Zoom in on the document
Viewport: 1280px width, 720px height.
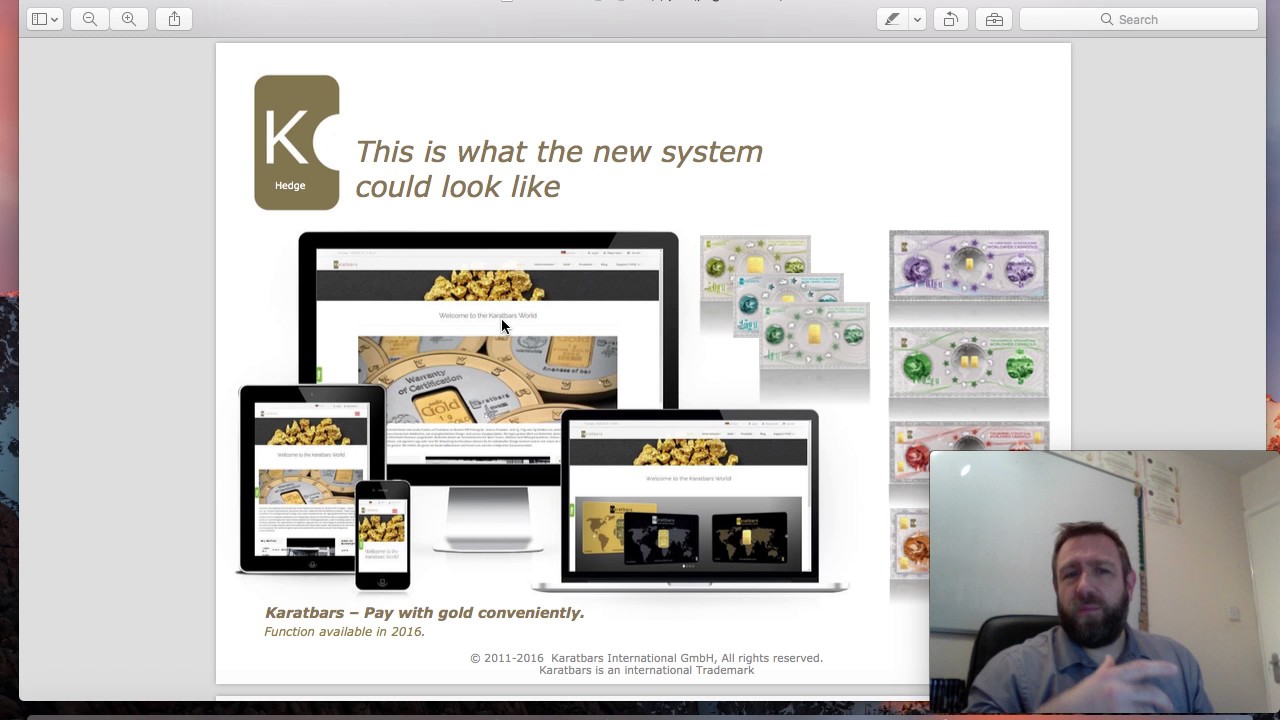[x=128, y=19]
